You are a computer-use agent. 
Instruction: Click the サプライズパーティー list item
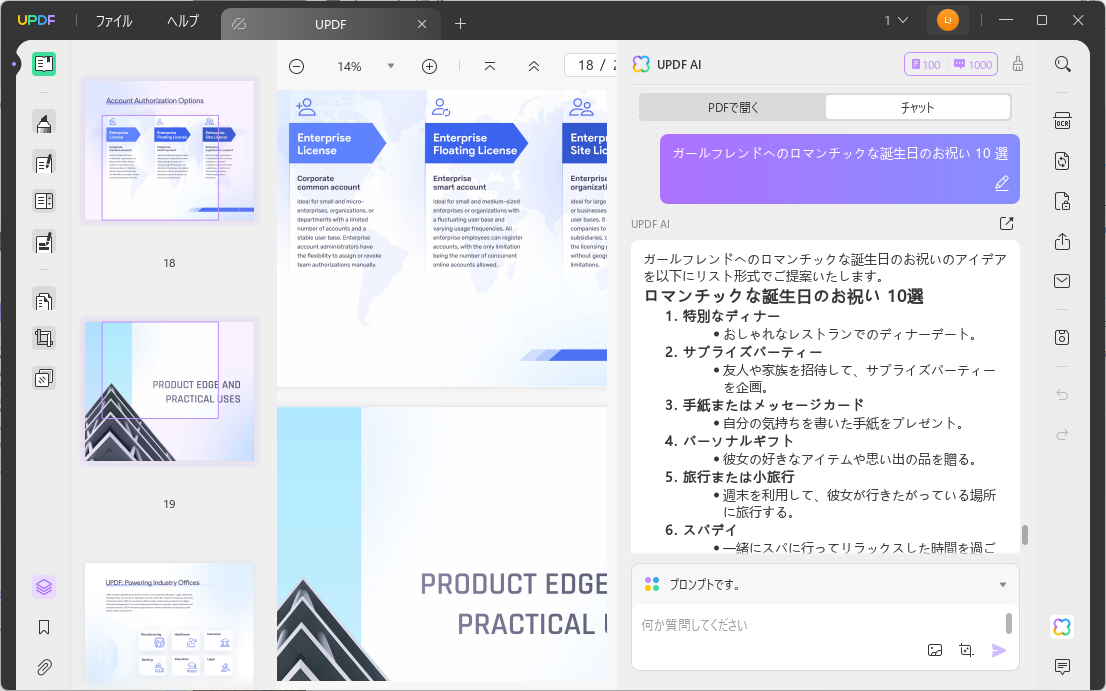pos(753,352)
